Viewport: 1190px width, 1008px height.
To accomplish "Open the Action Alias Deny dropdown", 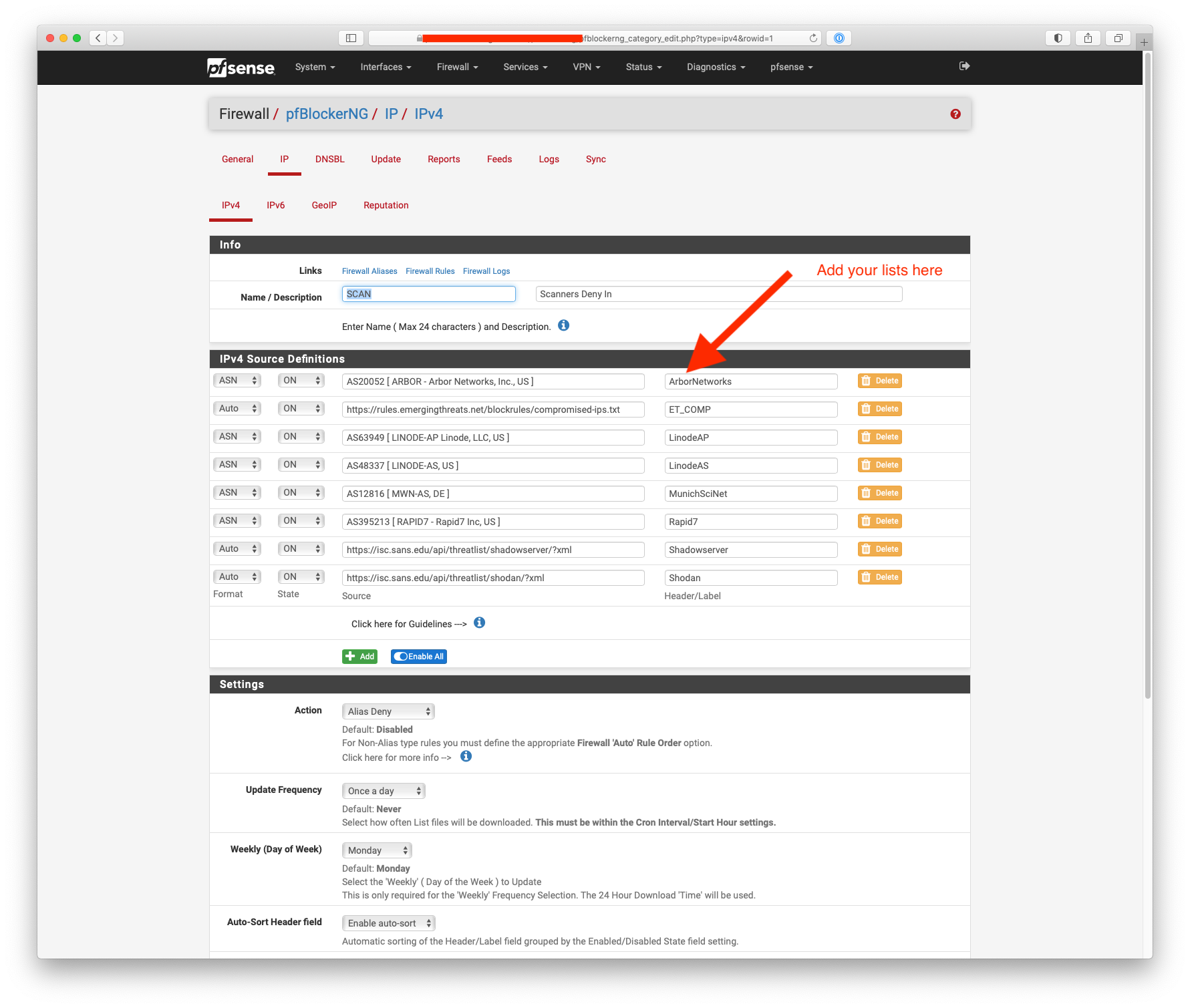I will tap(388, 711).
